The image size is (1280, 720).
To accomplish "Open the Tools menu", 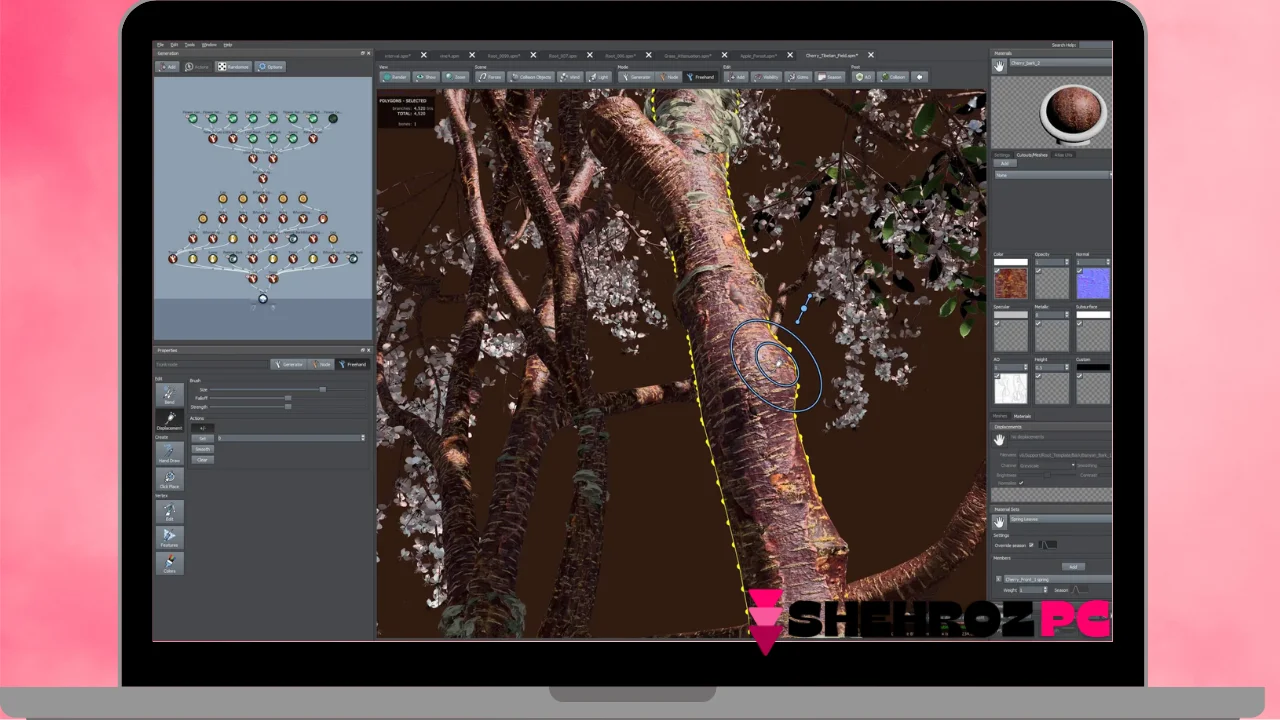I will tap(190, 45).
